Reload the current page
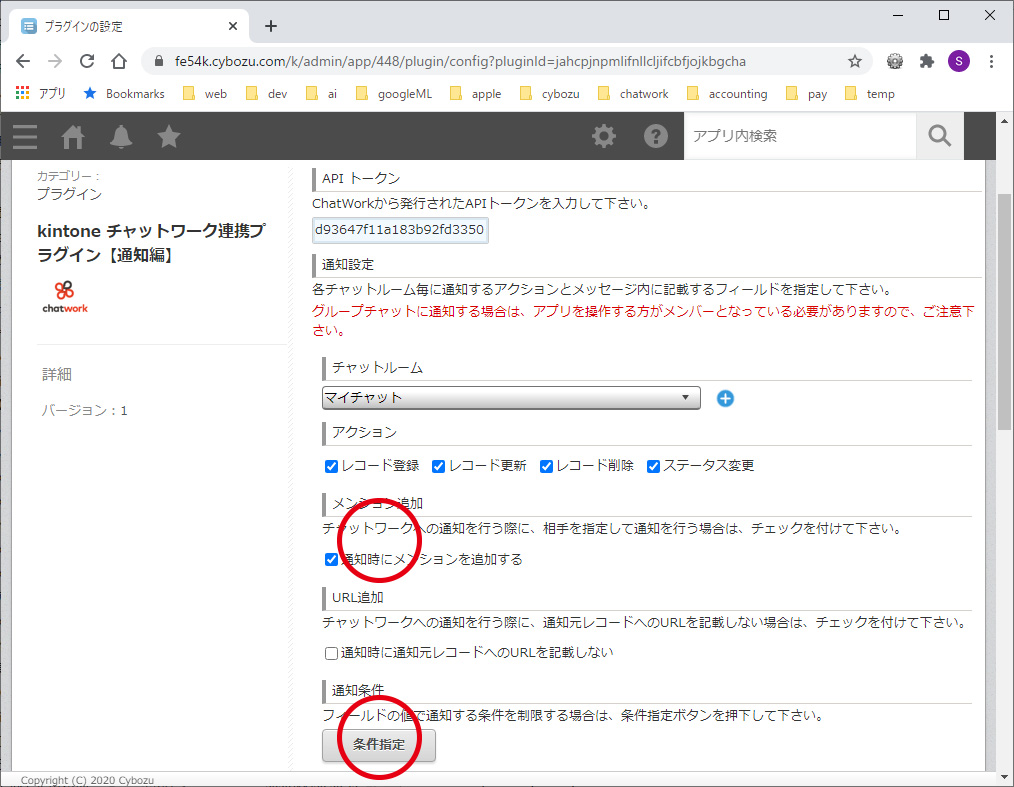Image resolution: width=1014 pixels, height=787 pixels. pos(87,61)
